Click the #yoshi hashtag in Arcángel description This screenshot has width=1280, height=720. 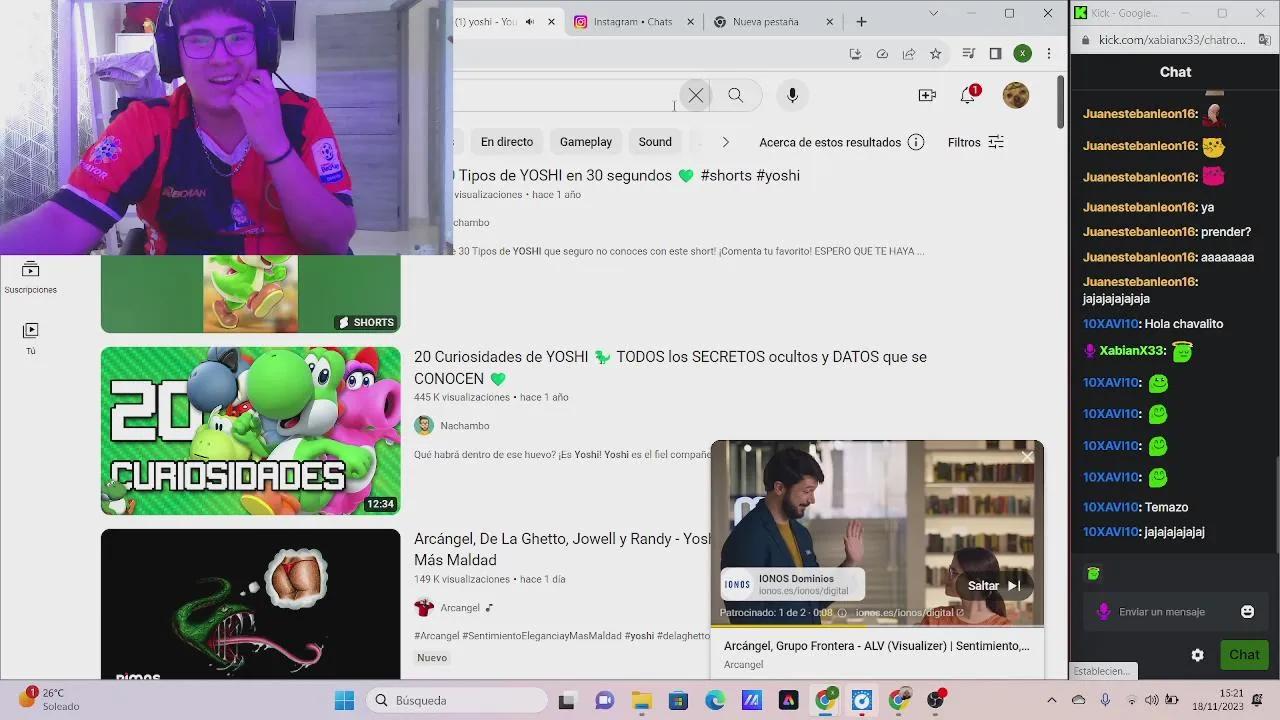(639, 635)
